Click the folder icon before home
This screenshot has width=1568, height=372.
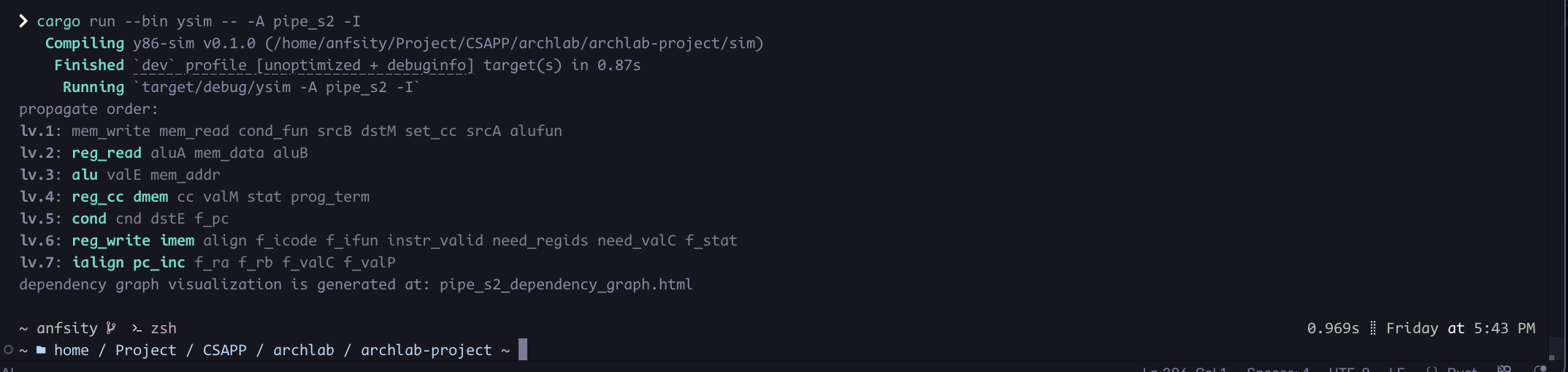tap(41, 350)
